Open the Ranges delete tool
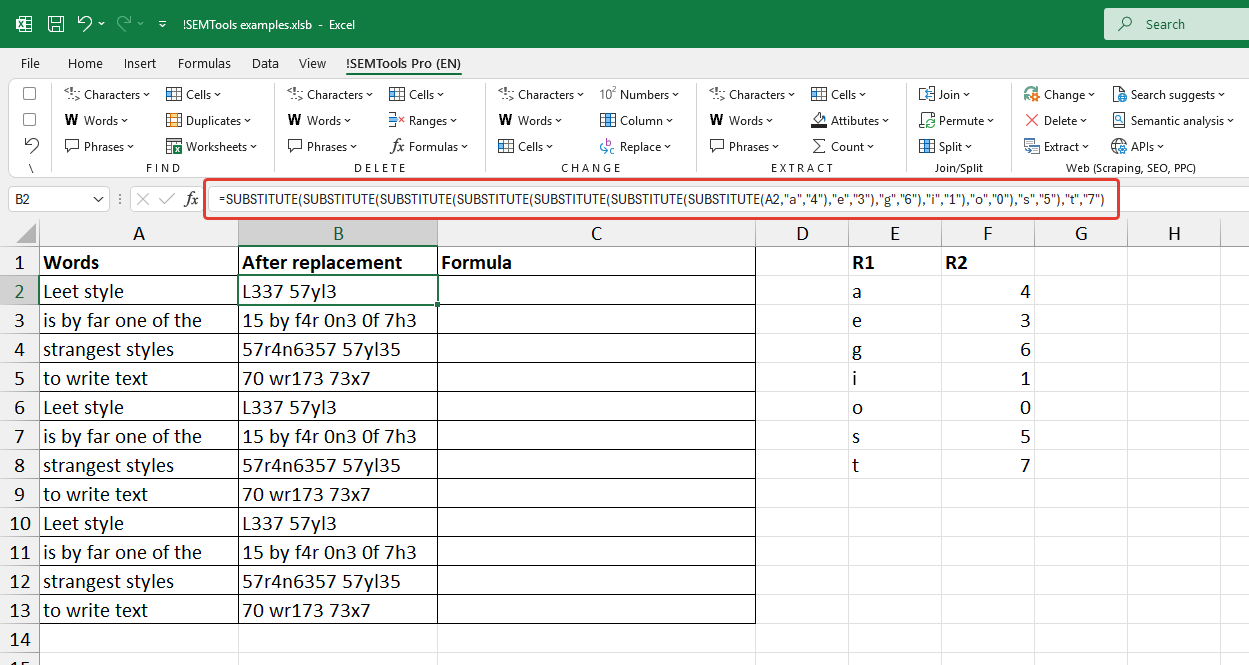The width and height of the screenshot is (1249, 665). click(425, 119)
